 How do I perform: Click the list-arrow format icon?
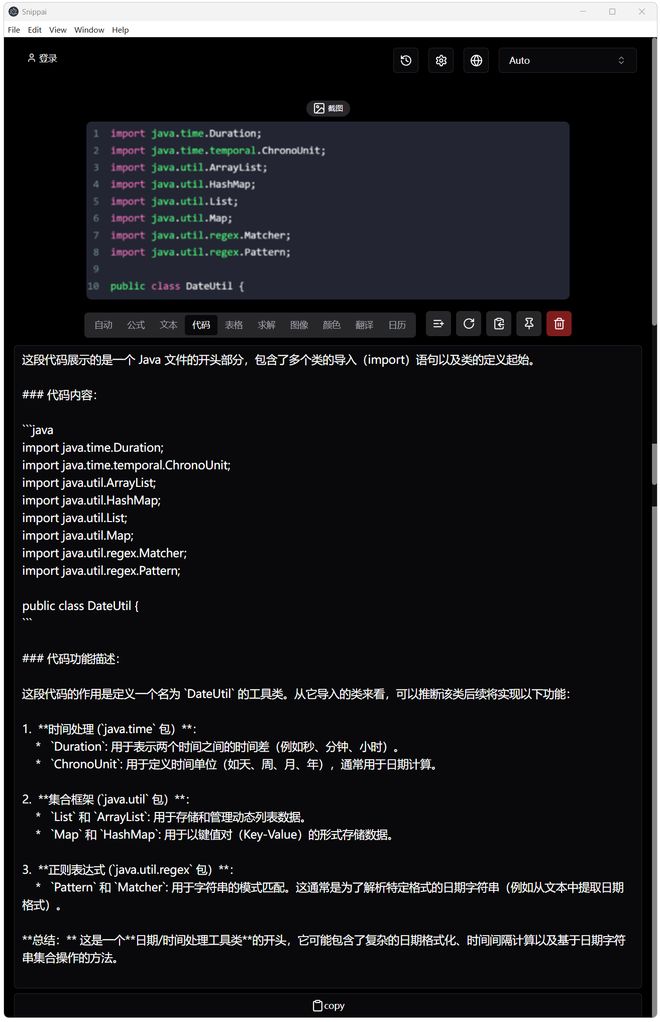pyautogui.click(x=438, y=324)
